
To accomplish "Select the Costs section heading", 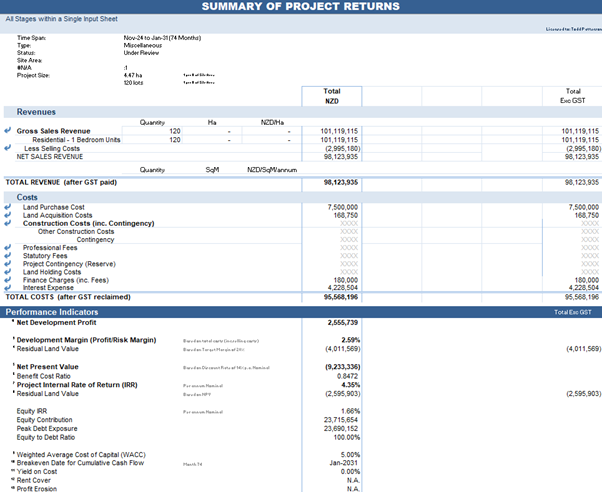I will 27,197.
